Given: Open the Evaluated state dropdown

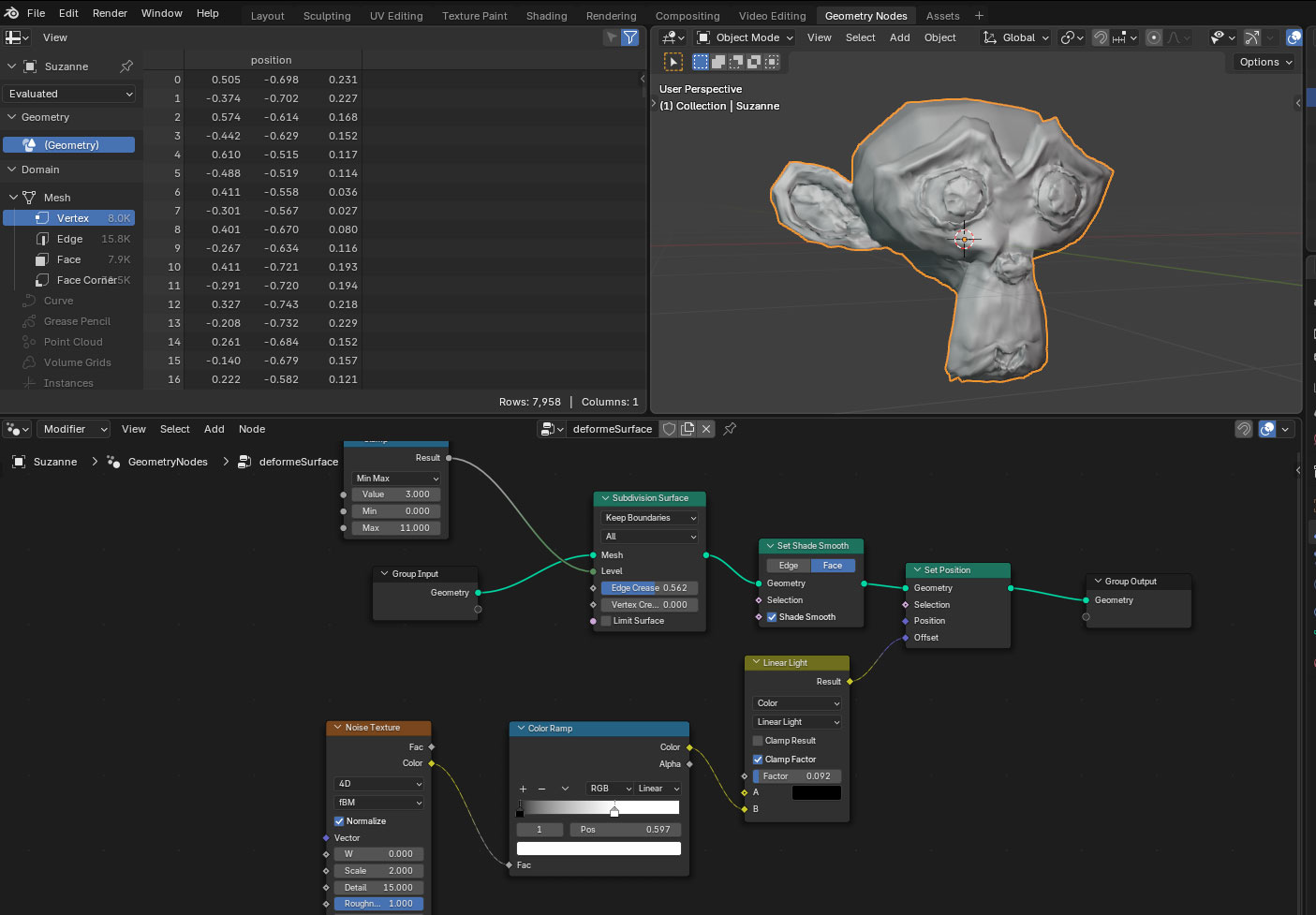Looking at the screenshot, I should 71,94.
